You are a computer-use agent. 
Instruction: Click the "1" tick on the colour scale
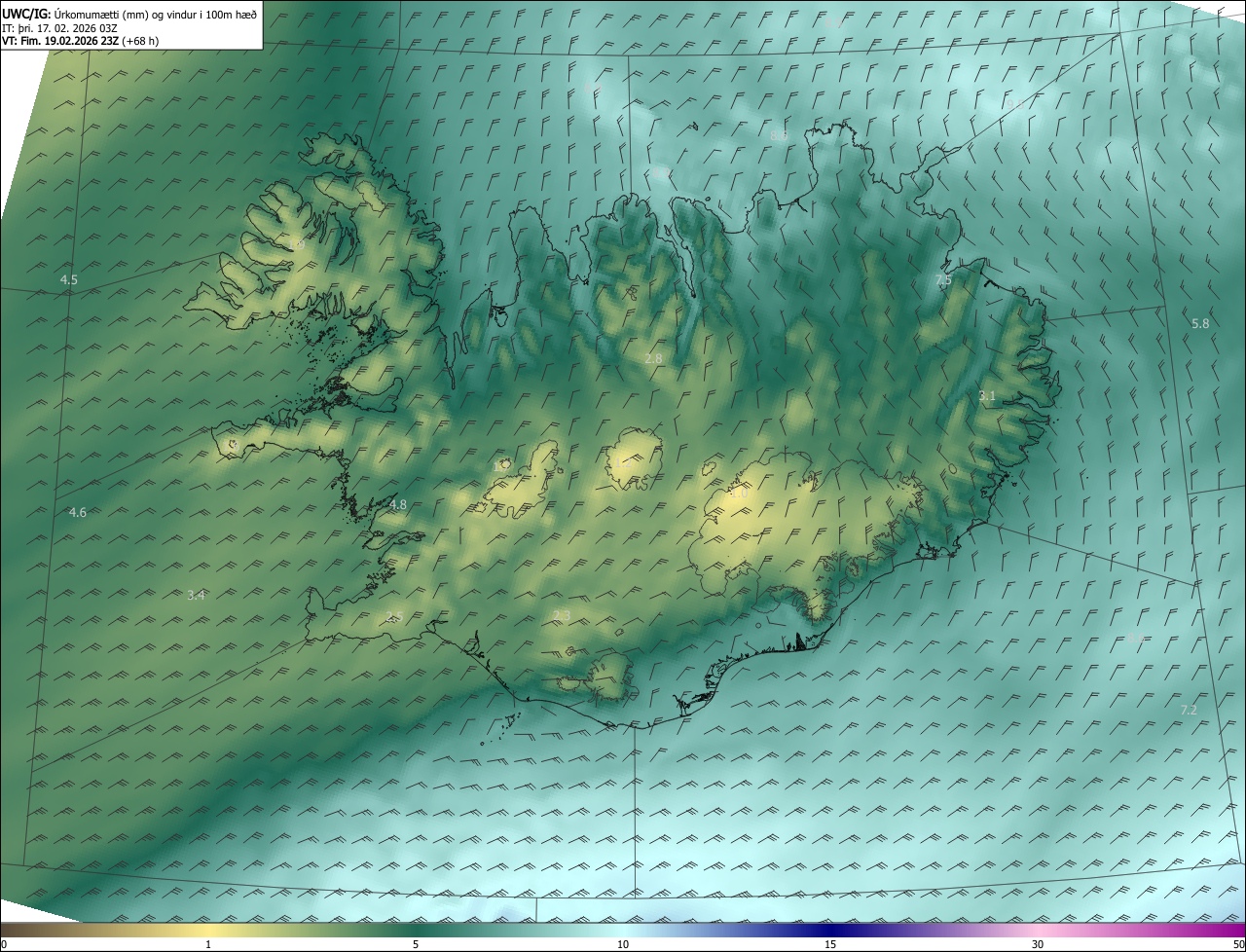click(208, 944)
